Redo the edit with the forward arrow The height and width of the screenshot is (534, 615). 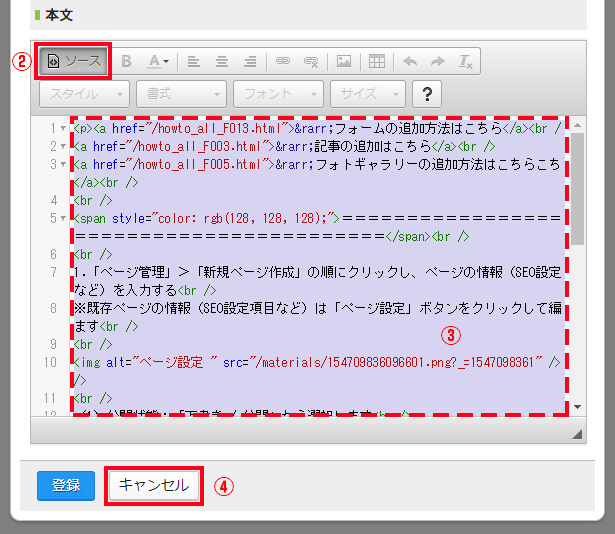pyautogui.click(x=438, y=61)
